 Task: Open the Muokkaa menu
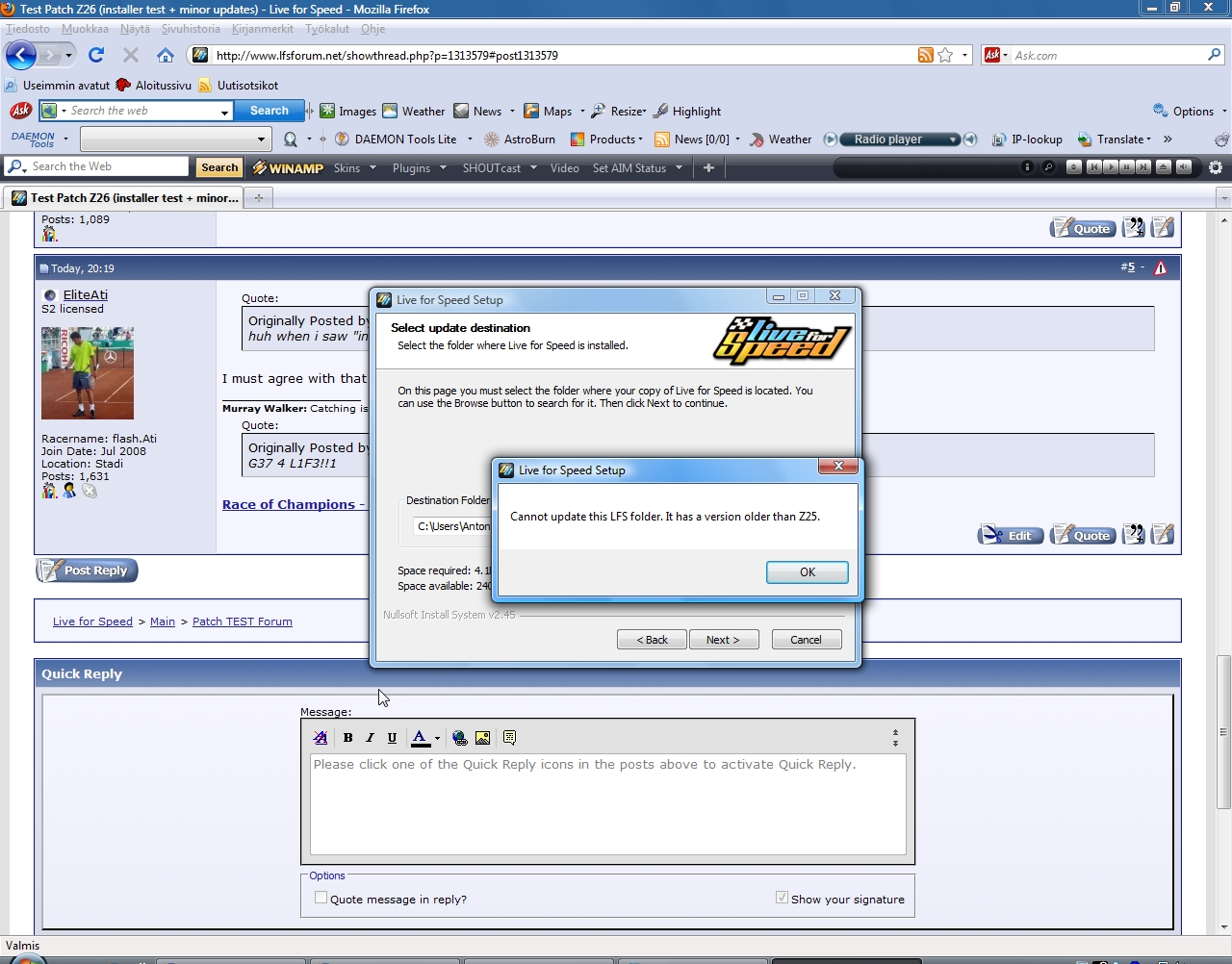[85, 29]
